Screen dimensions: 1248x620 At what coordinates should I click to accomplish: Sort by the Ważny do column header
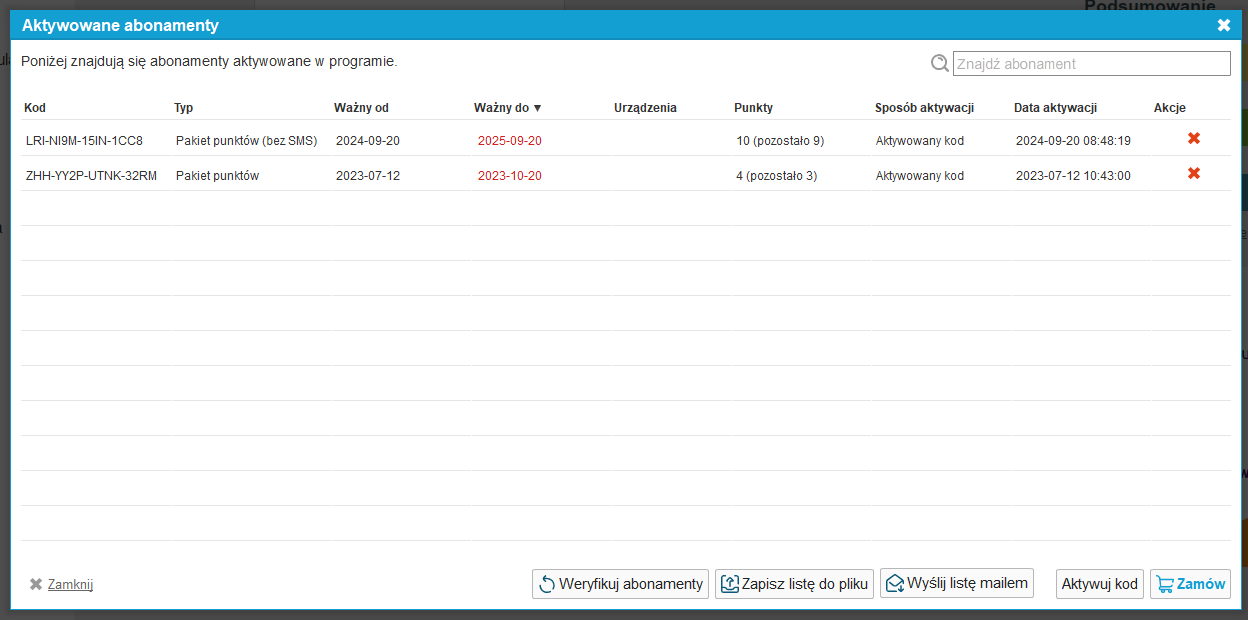[507, 108]
